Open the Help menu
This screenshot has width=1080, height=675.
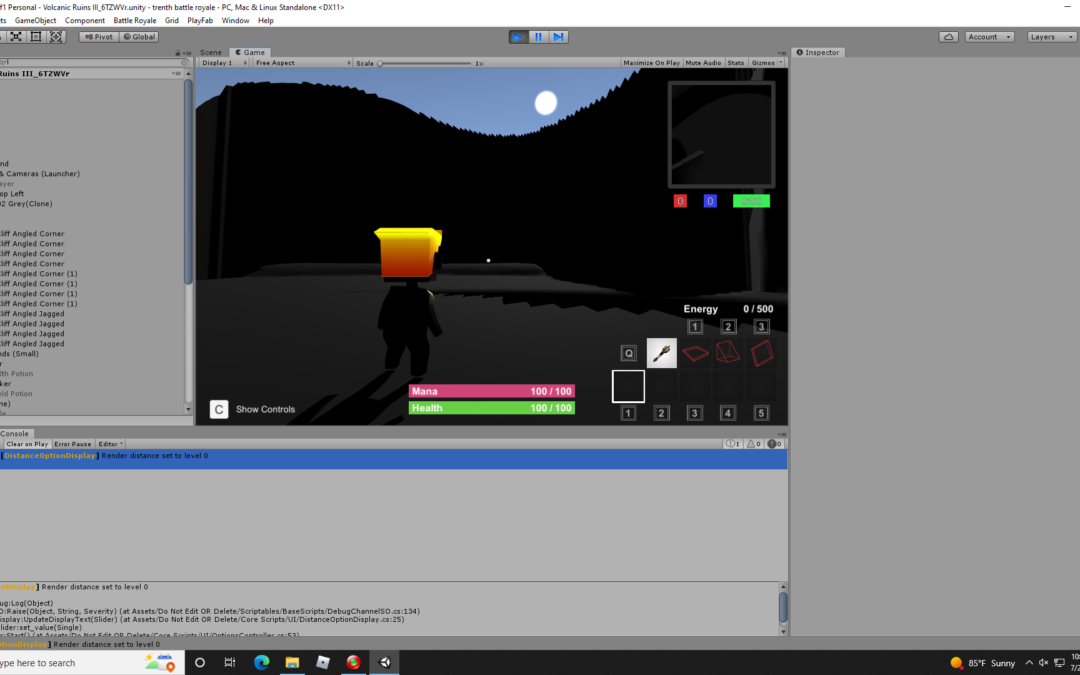coord(266,21)
